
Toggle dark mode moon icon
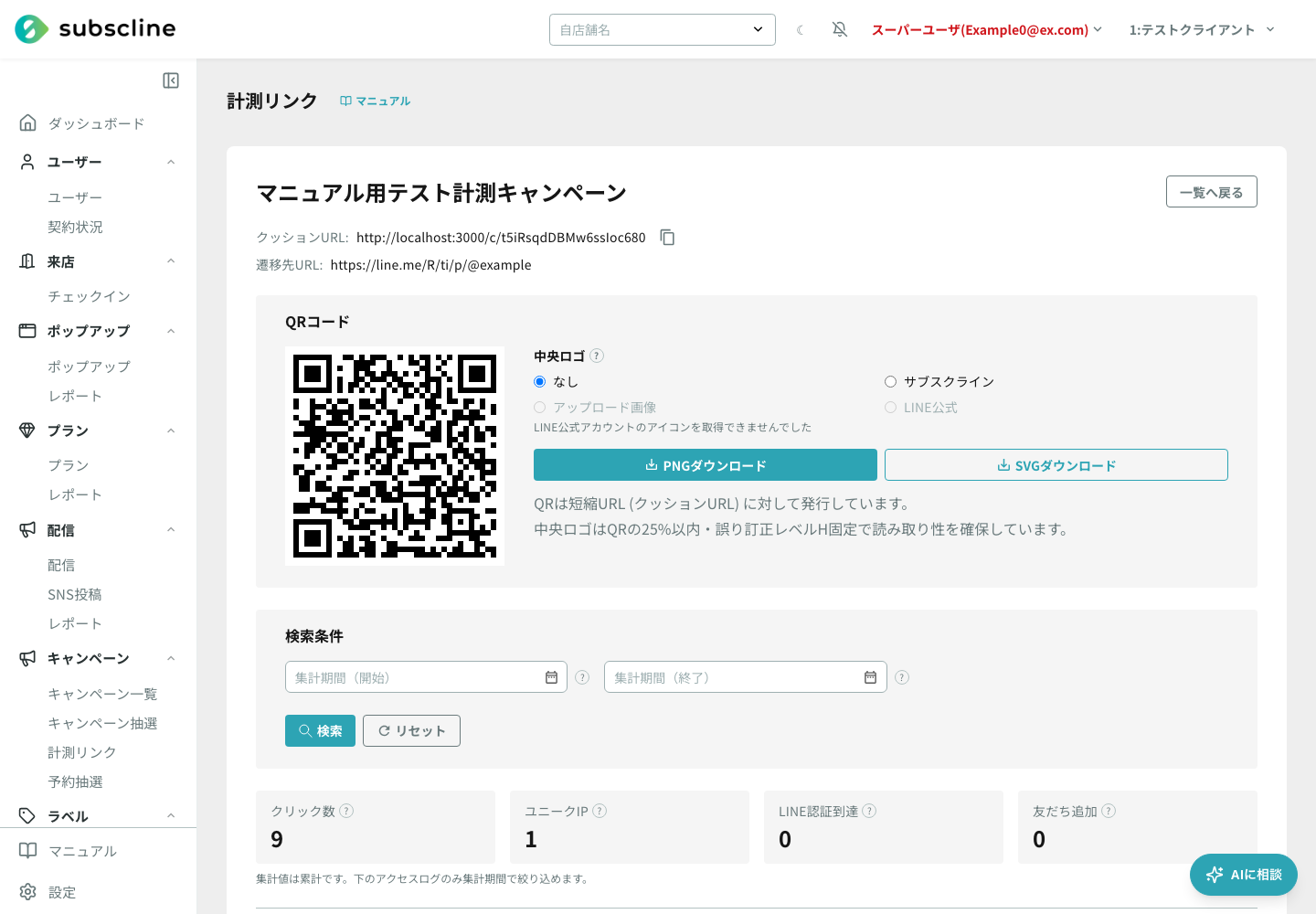coord(801,29)
